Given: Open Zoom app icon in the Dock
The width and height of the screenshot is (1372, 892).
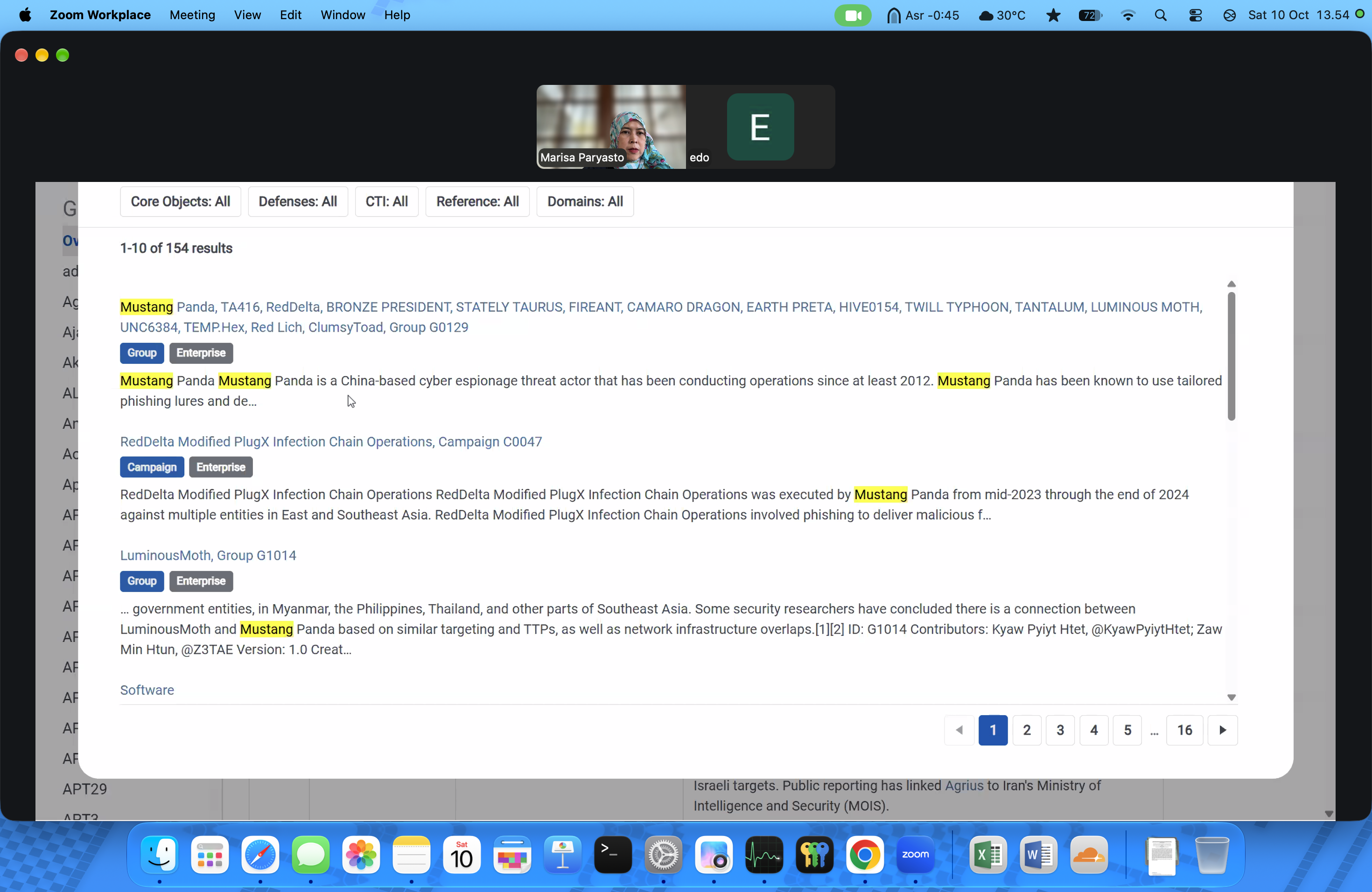Looking at the screenshot, I should (916, 855).
